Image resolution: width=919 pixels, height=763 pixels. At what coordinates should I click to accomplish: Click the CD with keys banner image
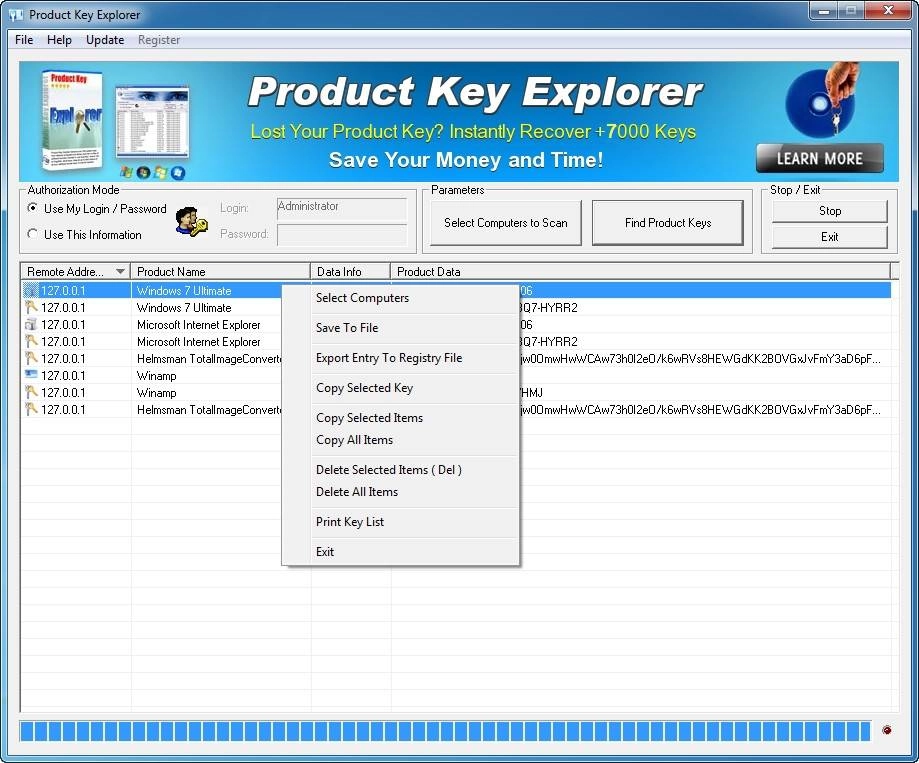pos(823,100)
